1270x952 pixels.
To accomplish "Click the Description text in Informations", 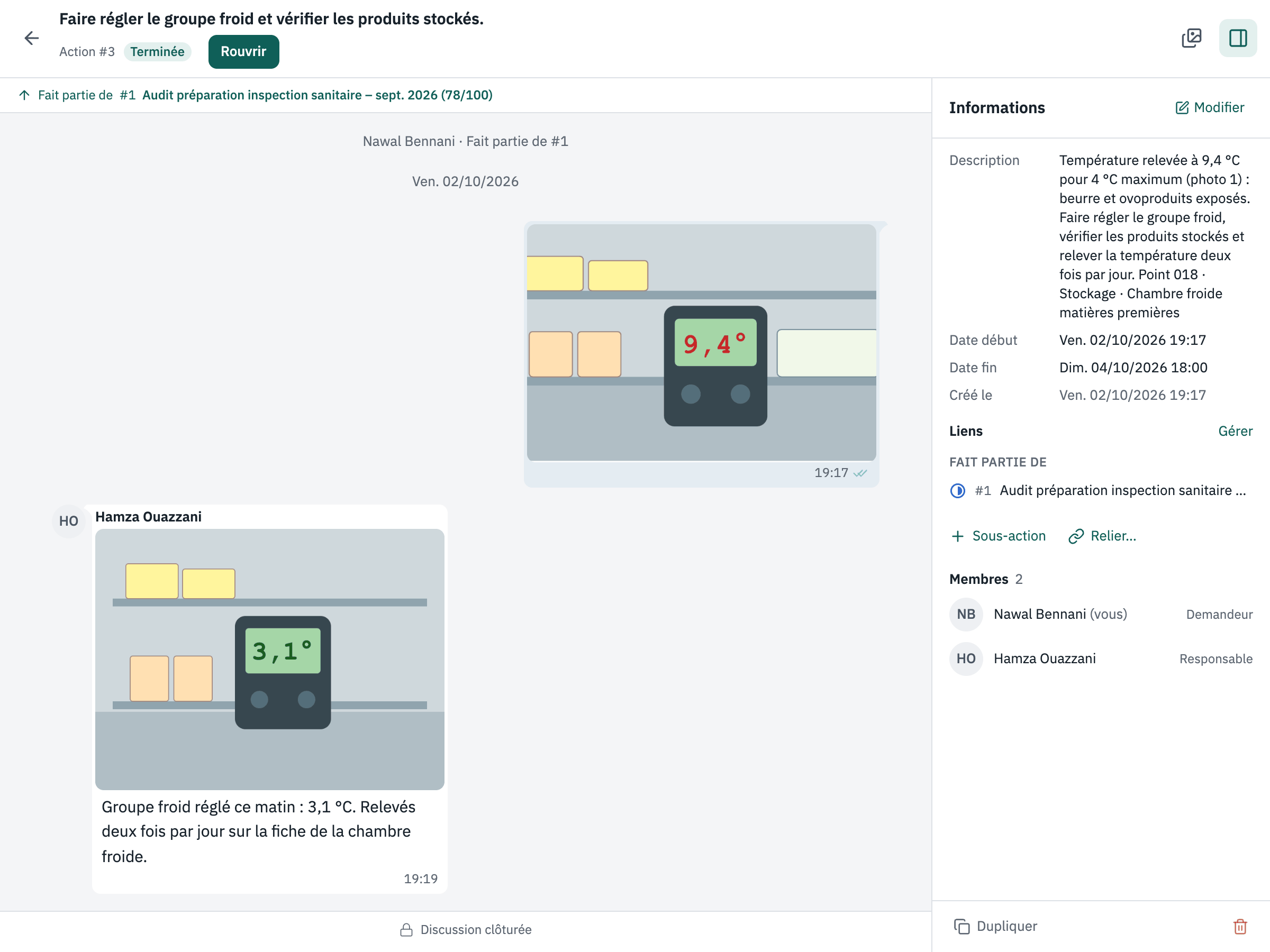I will click(x=1154, y=236).
